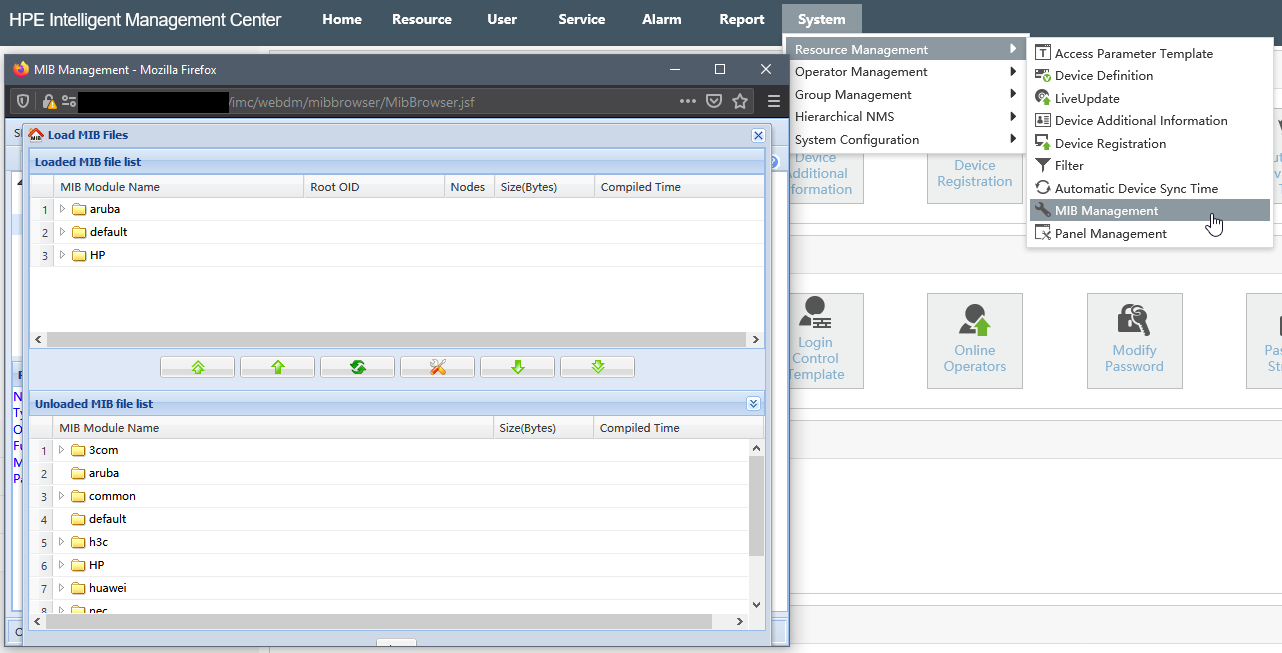Select LiveUpdate menu entry
Viewport: 1282px width, 653px height.
click(x=1150, y=99)
